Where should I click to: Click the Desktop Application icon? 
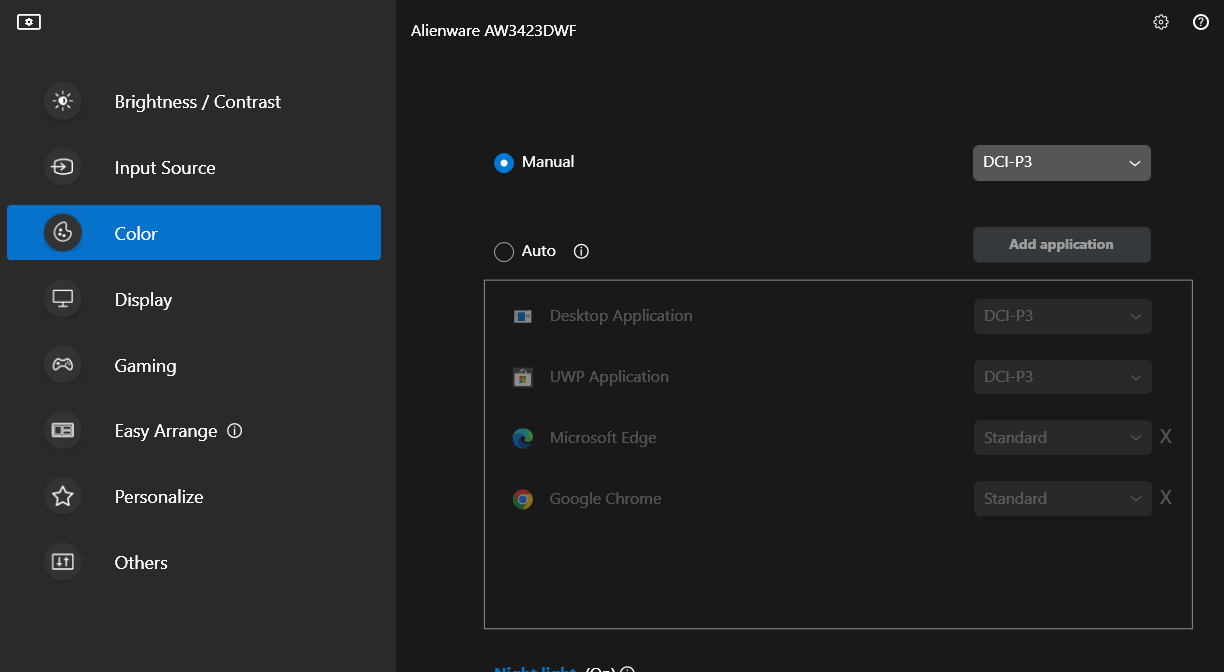tap(522, 316)
